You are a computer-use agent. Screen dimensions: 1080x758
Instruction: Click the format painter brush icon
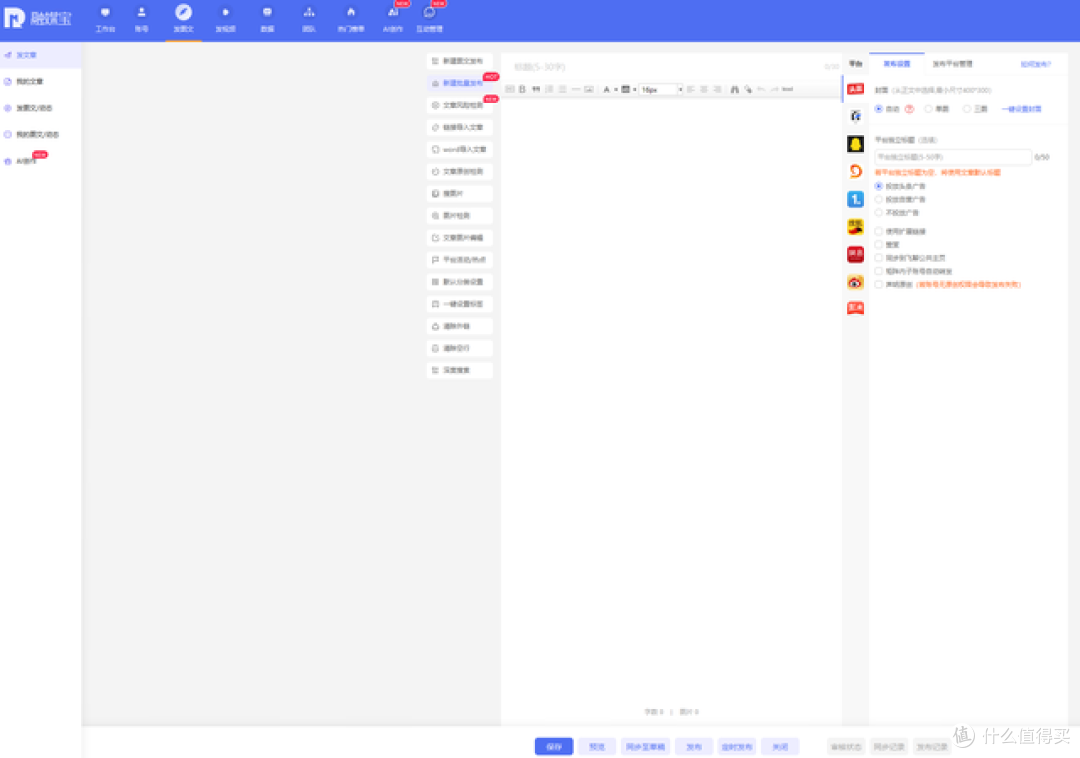click(x=748, y=90)
